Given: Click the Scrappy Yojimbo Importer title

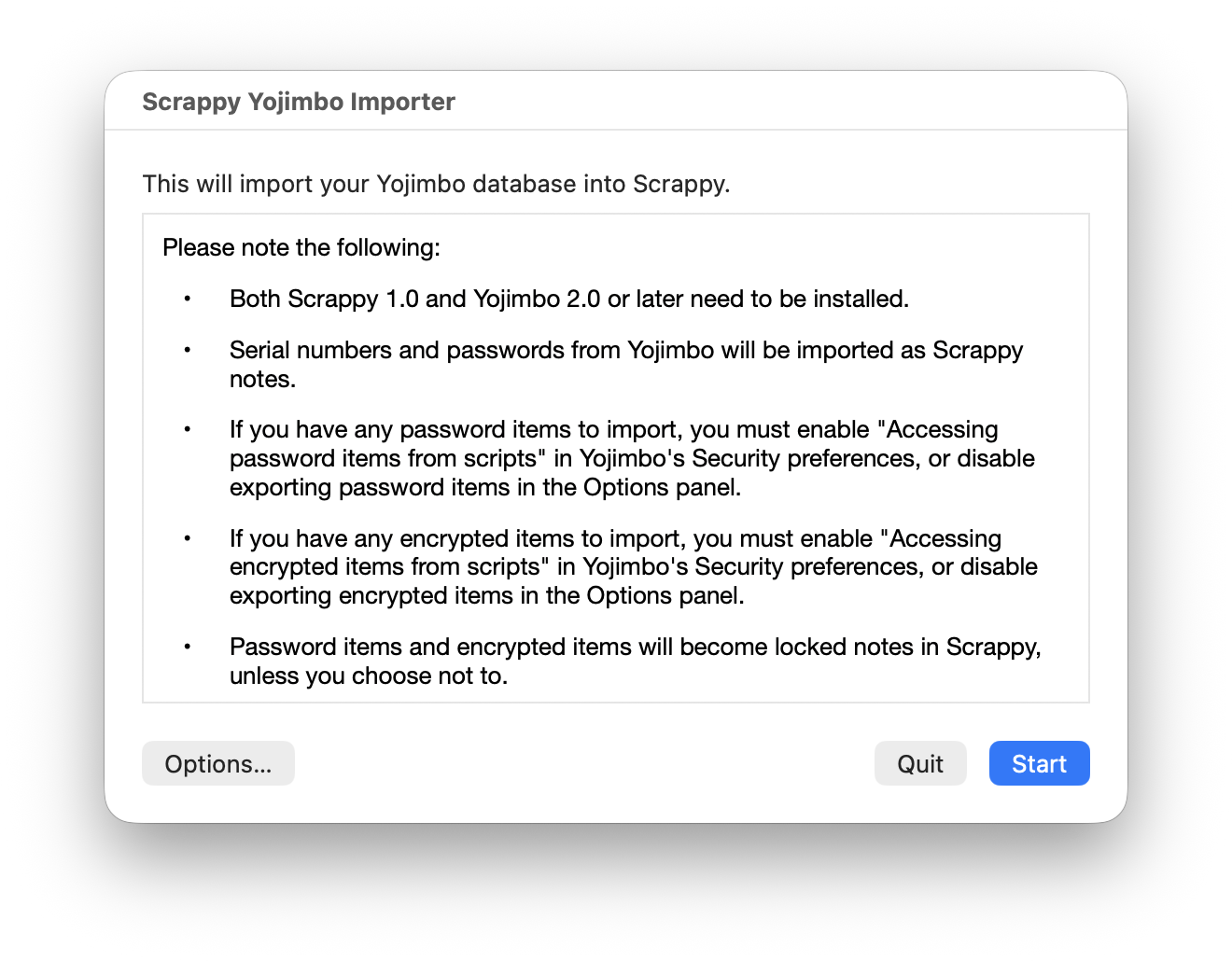Looking at the screenshot, I should [299, 102].
